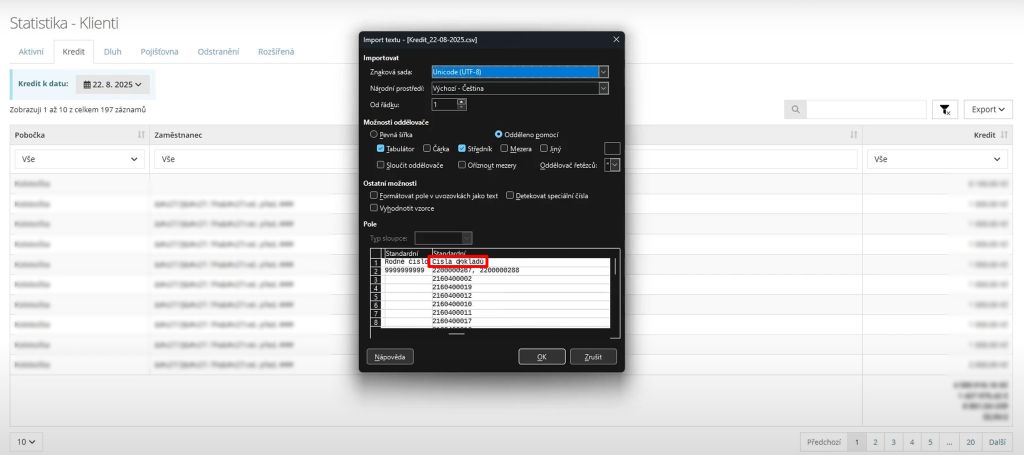The image size is (1024, 455).
Task: Open the Oddělovač řetězců dropdown
Action: coord(612,165)
